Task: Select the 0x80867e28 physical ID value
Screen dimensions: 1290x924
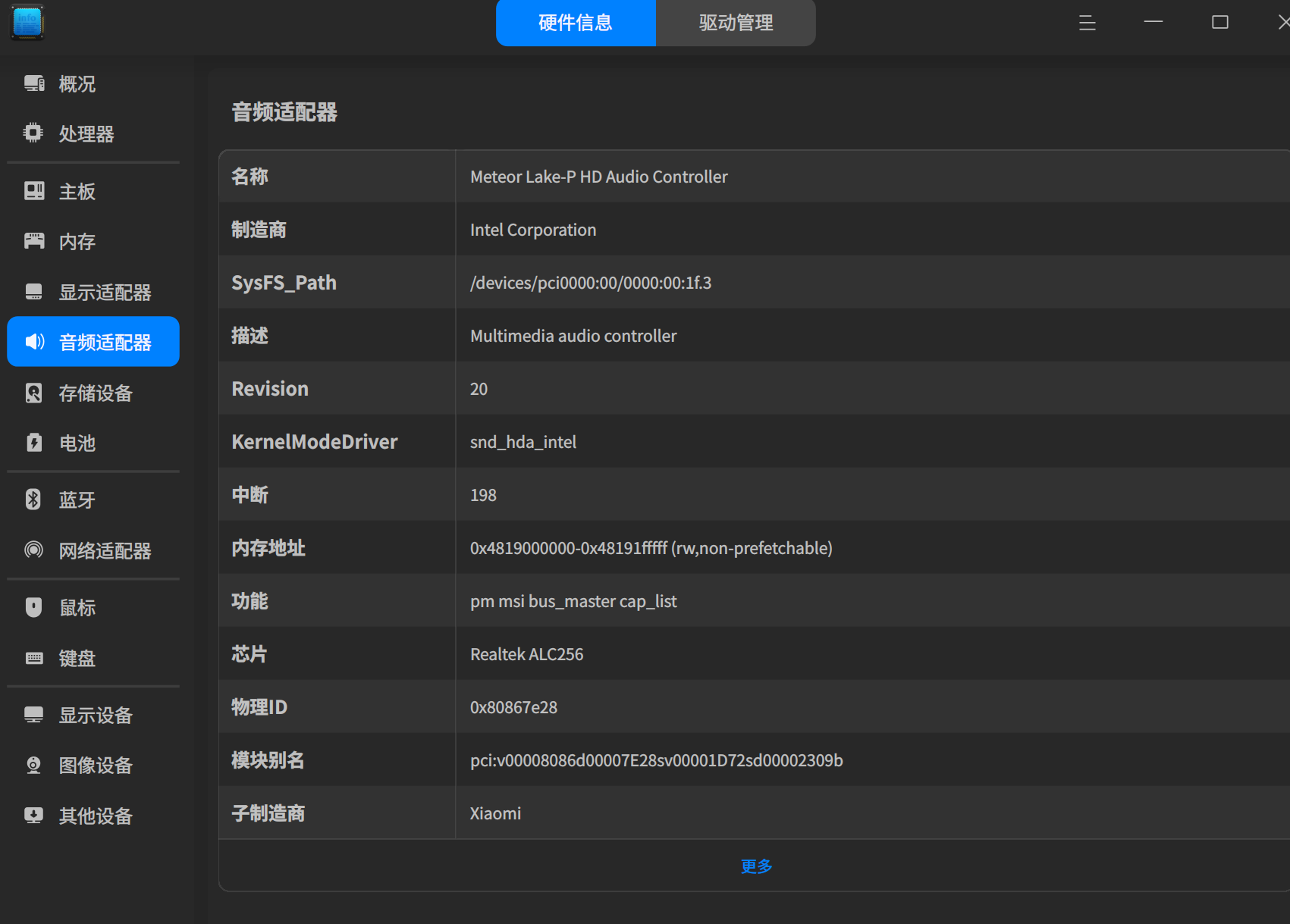Action: [513, 707]
